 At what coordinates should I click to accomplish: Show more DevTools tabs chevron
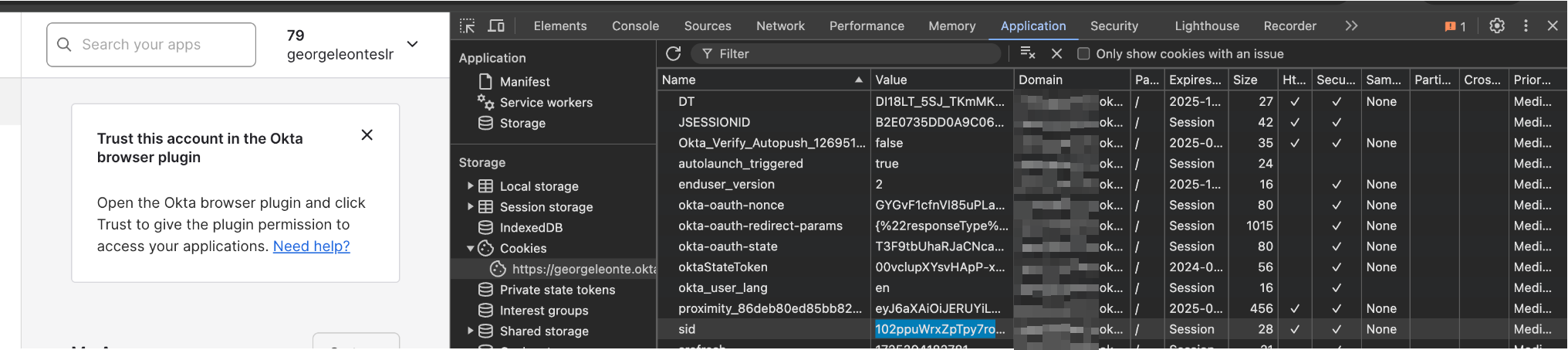point(1351,25)
